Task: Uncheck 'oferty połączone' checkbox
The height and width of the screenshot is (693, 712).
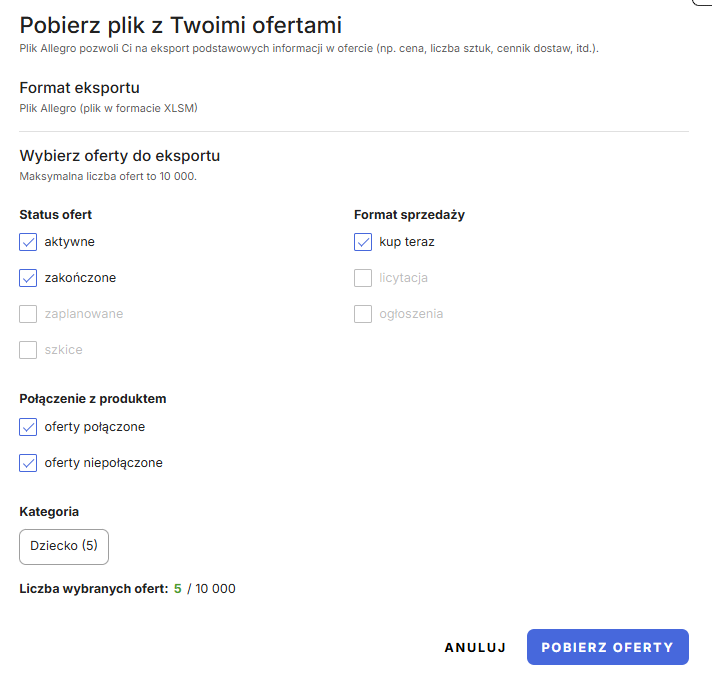Action: 28,427
